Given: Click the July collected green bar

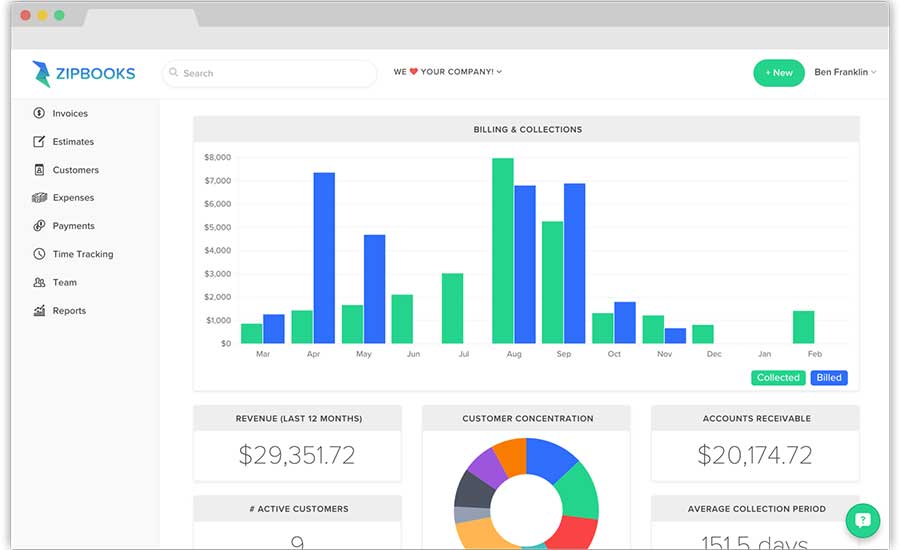Looking at the screenshot, I should pos(452,308).
